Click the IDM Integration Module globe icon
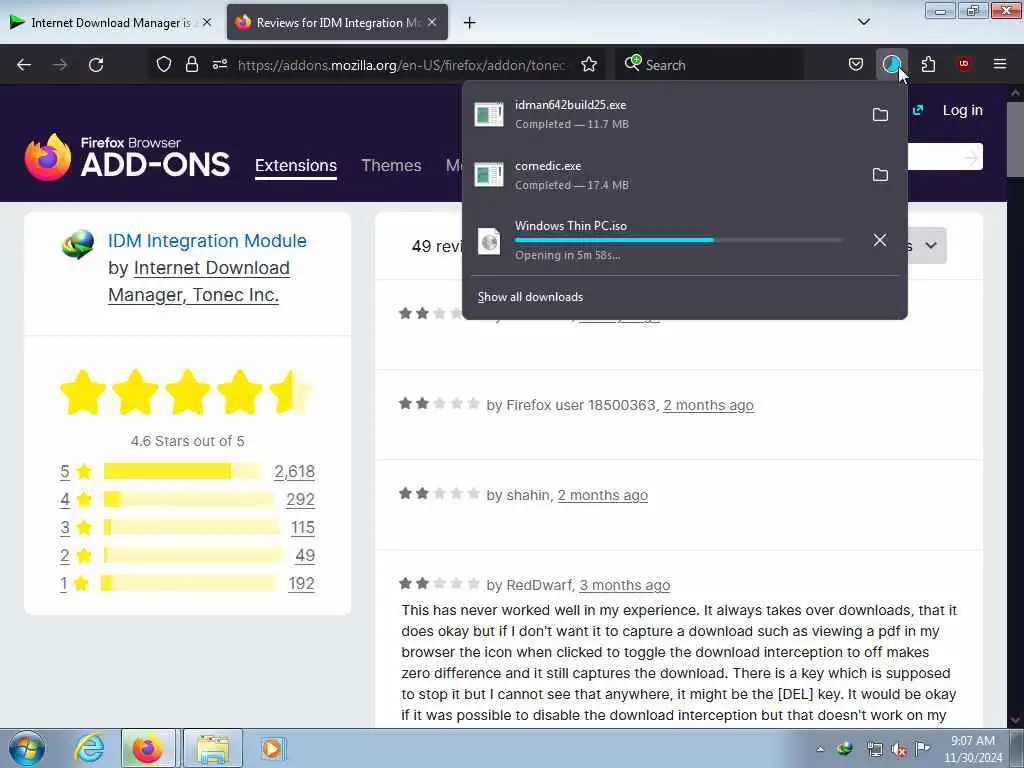This screenshot has height=768, width=1024. [78, 244]
